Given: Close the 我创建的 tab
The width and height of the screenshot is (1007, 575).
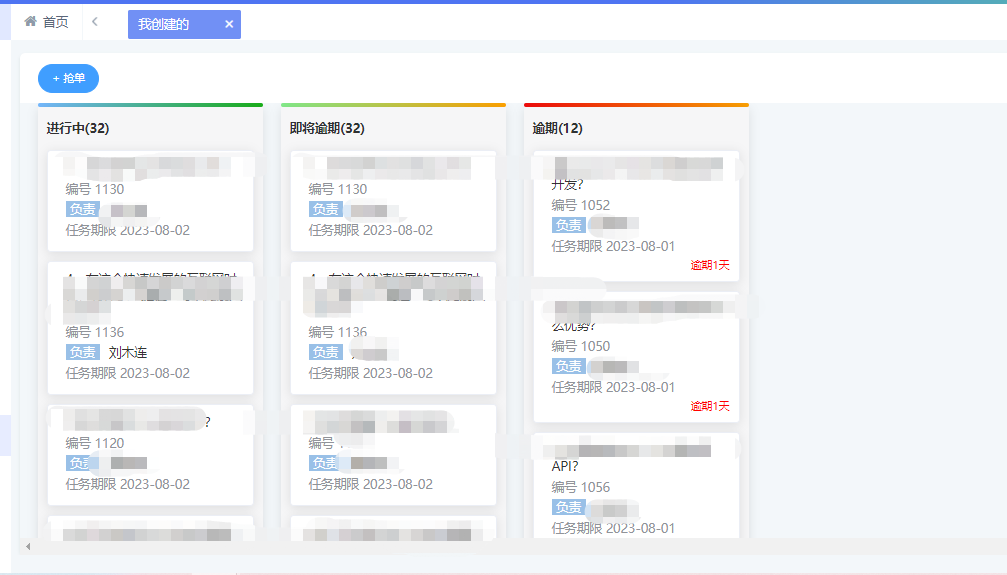Looking at the screenshot, I should click(229, 24).
